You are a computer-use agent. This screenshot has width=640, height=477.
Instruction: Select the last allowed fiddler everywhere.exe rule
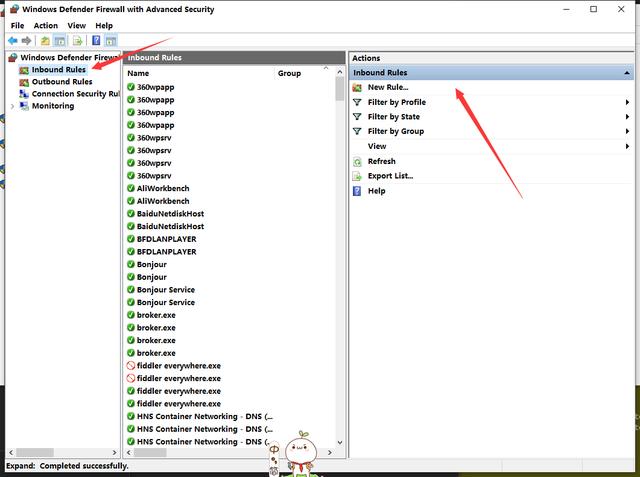point(179,404)
